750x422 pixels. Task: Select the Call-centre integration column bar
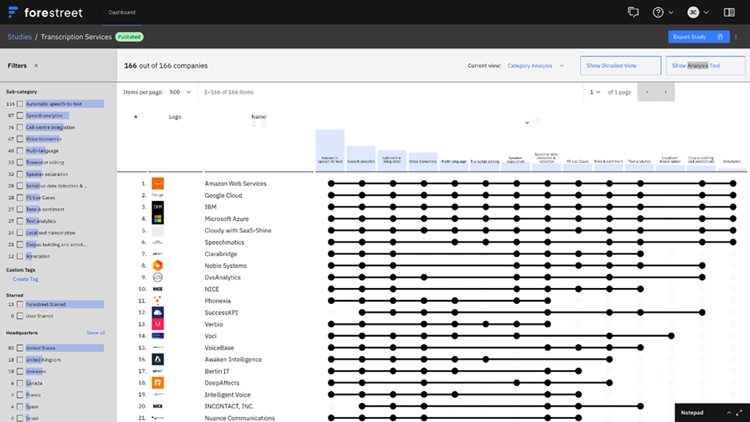tap(392, 160)
